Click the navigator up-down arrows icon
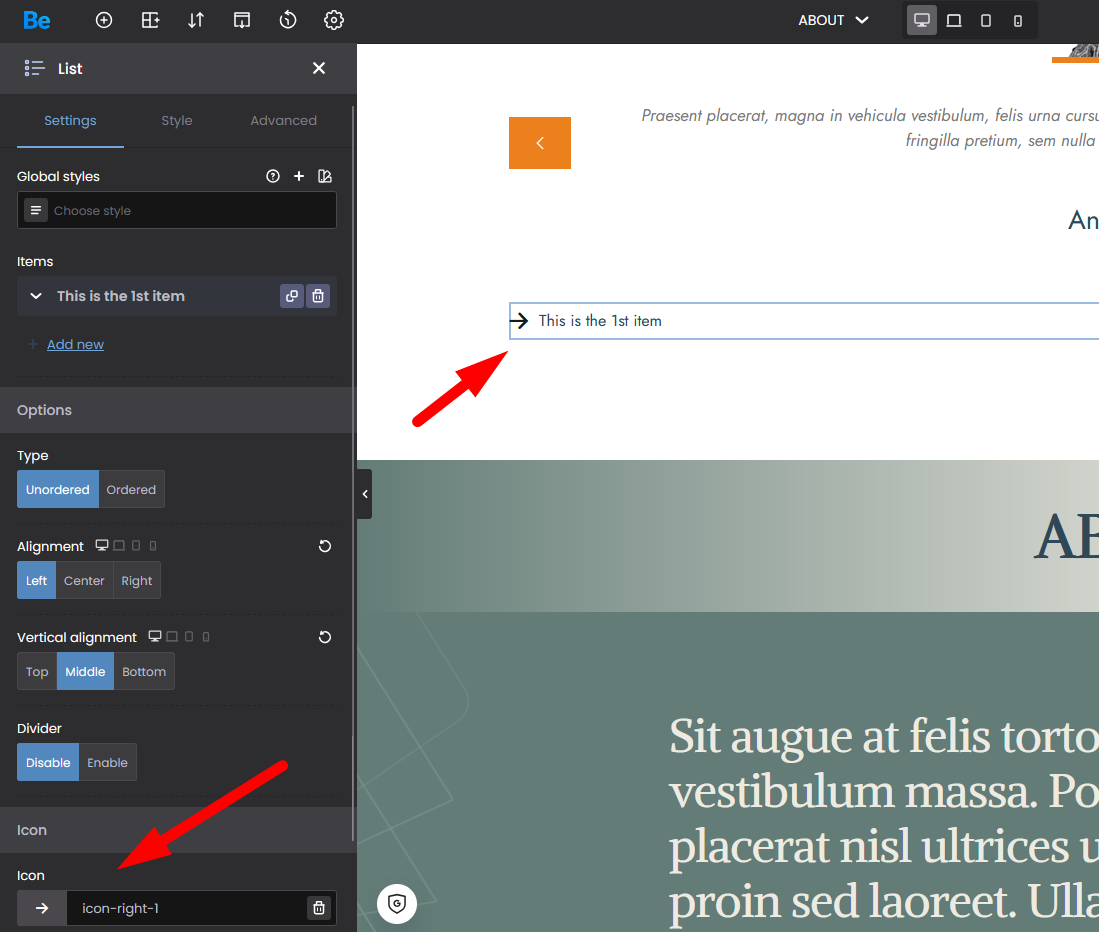Viewport: 1099px width, 932px height. coord(196,20)
